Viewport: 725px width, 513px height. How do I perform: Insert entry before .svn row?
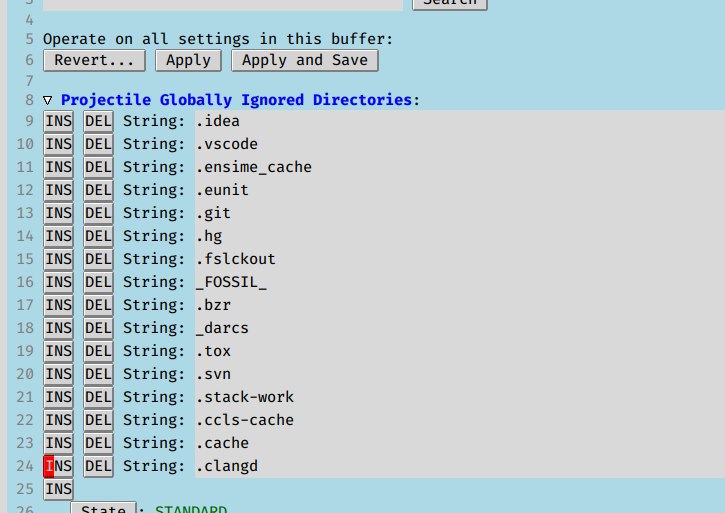click(58, 375)
